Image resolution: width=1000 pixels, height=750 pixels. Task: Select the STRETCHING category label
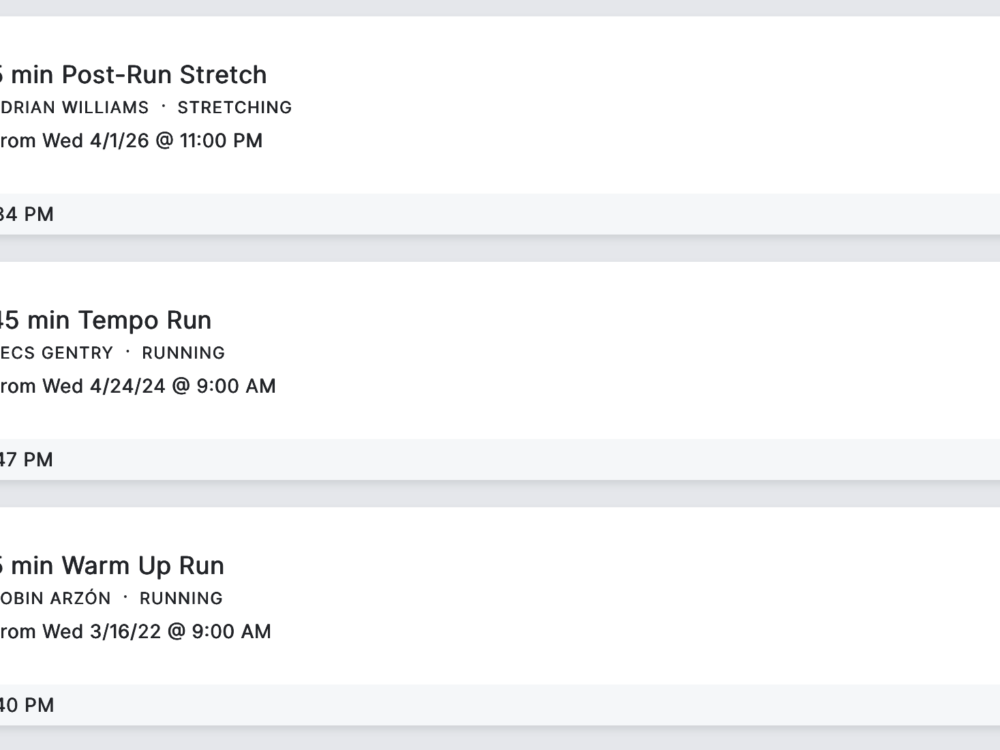pos(234,108)
